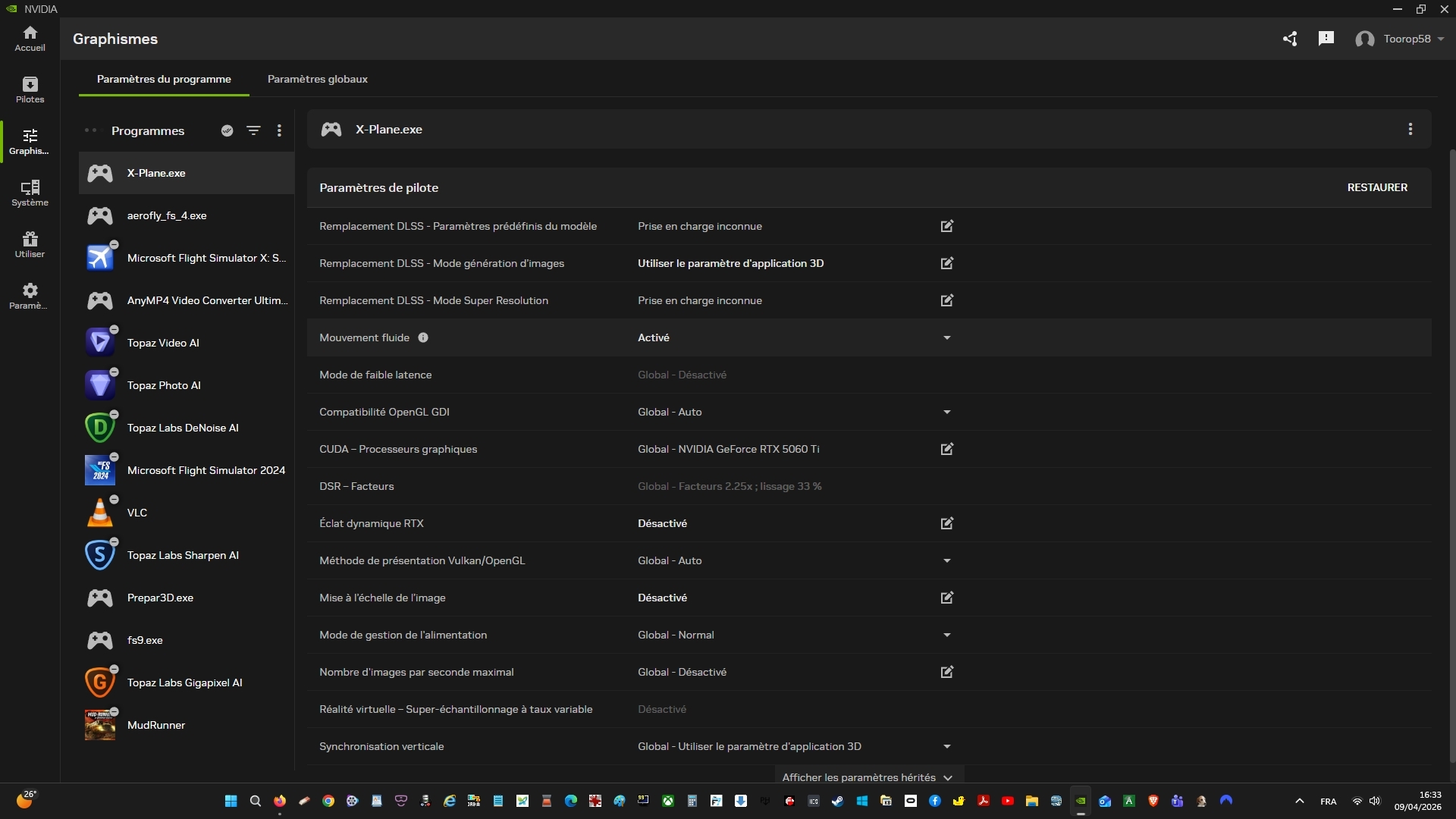Open the Utiliser gift icon
Viewport: 1456px width, 819px height.
30,244
